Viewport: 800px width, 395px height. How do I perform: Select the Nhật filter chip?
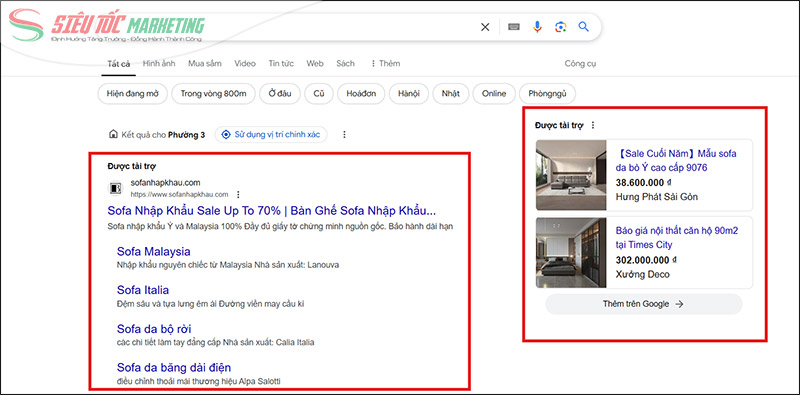(451, 94)
